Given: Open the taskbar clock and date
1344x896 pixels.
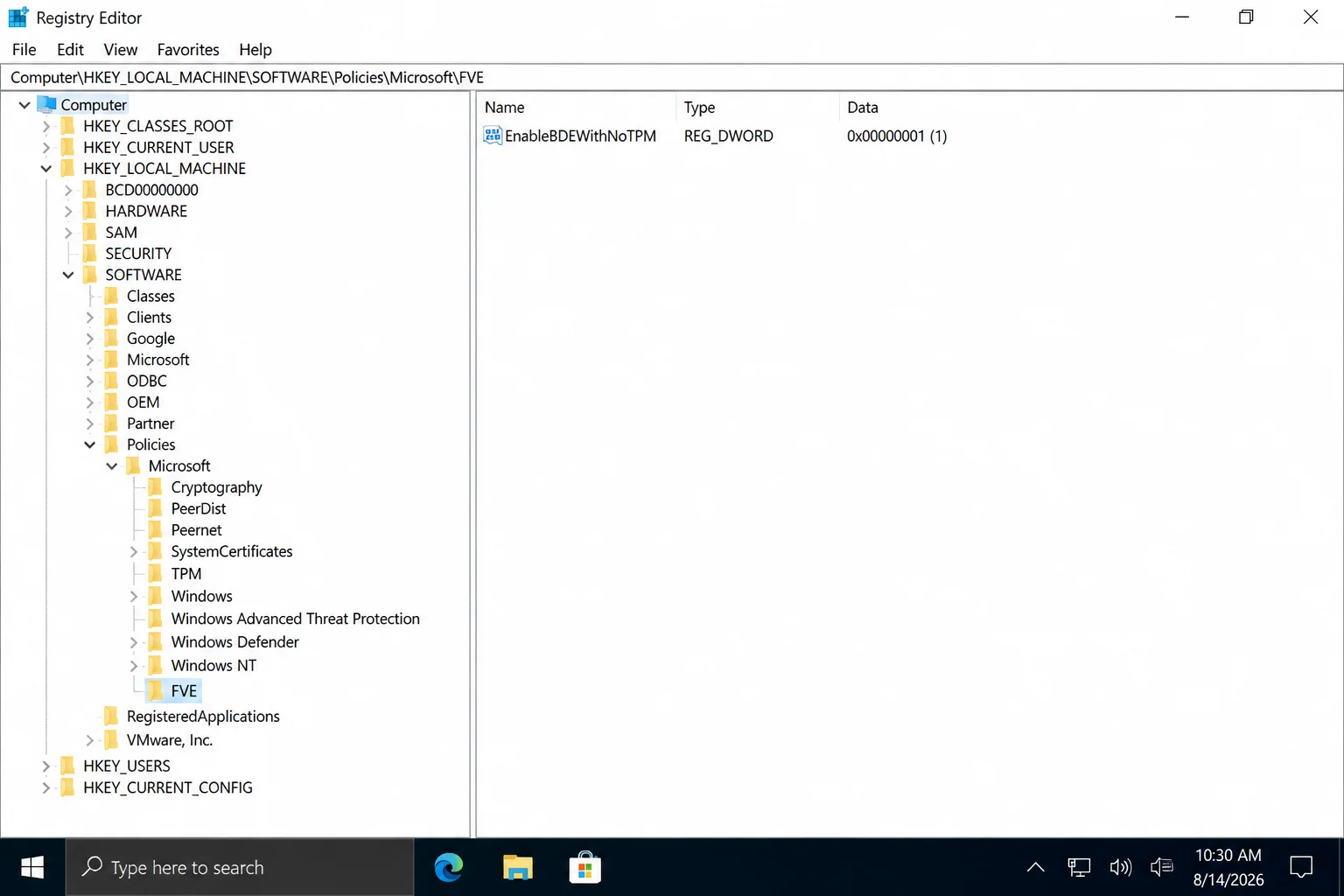Looking at the screenshot, I should (1228, 867).
